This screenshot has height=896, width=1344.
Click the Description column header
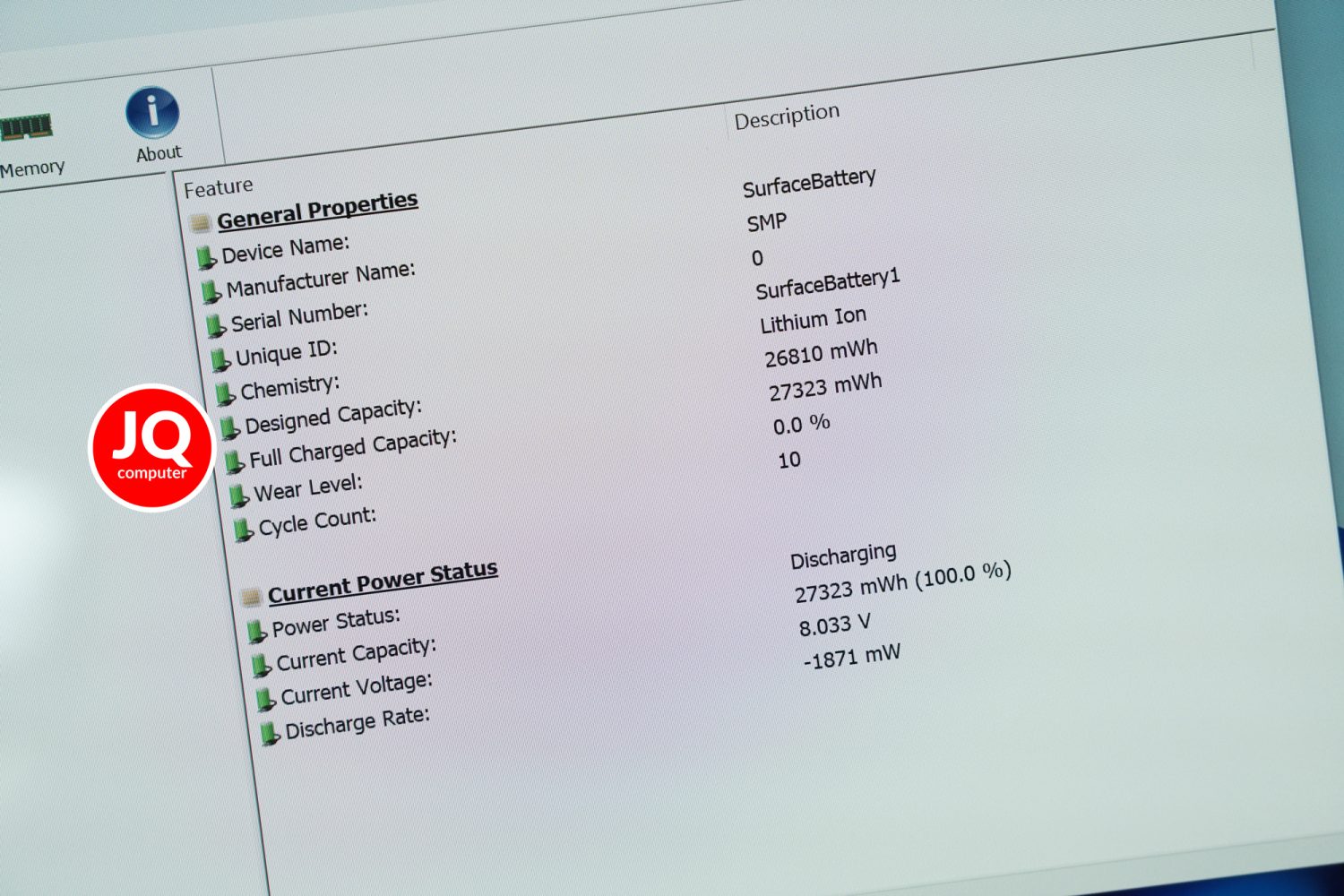pyautogui.click(x=787, y=116)
